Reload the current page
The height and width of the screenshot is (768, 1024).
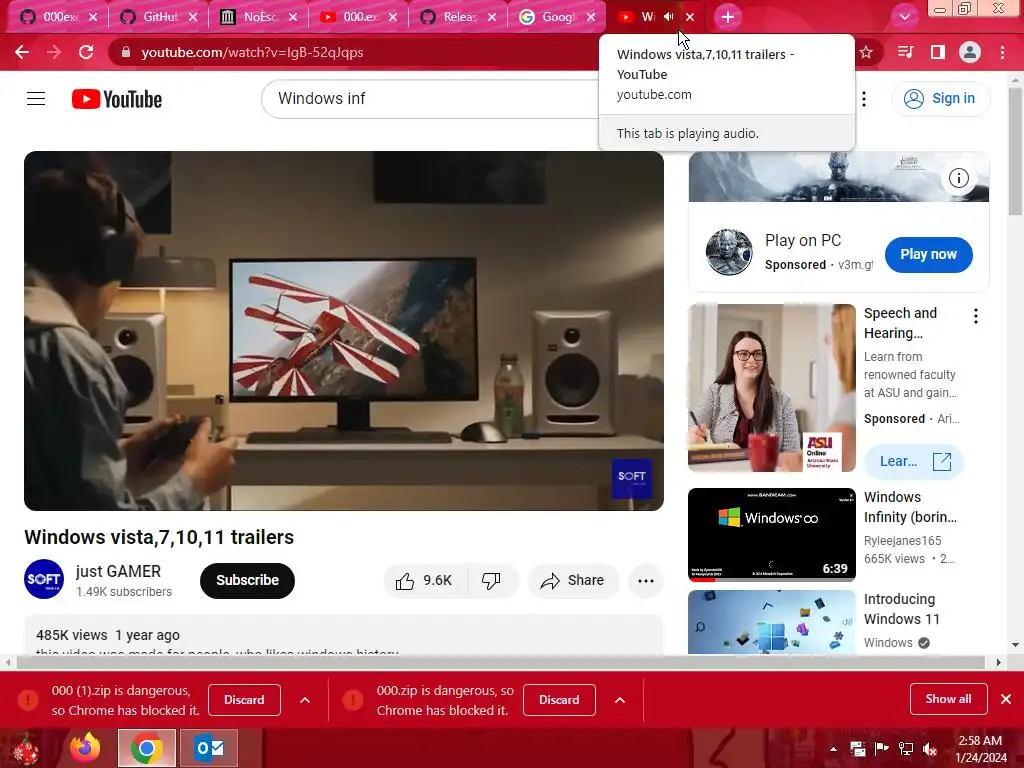(86, 52)
